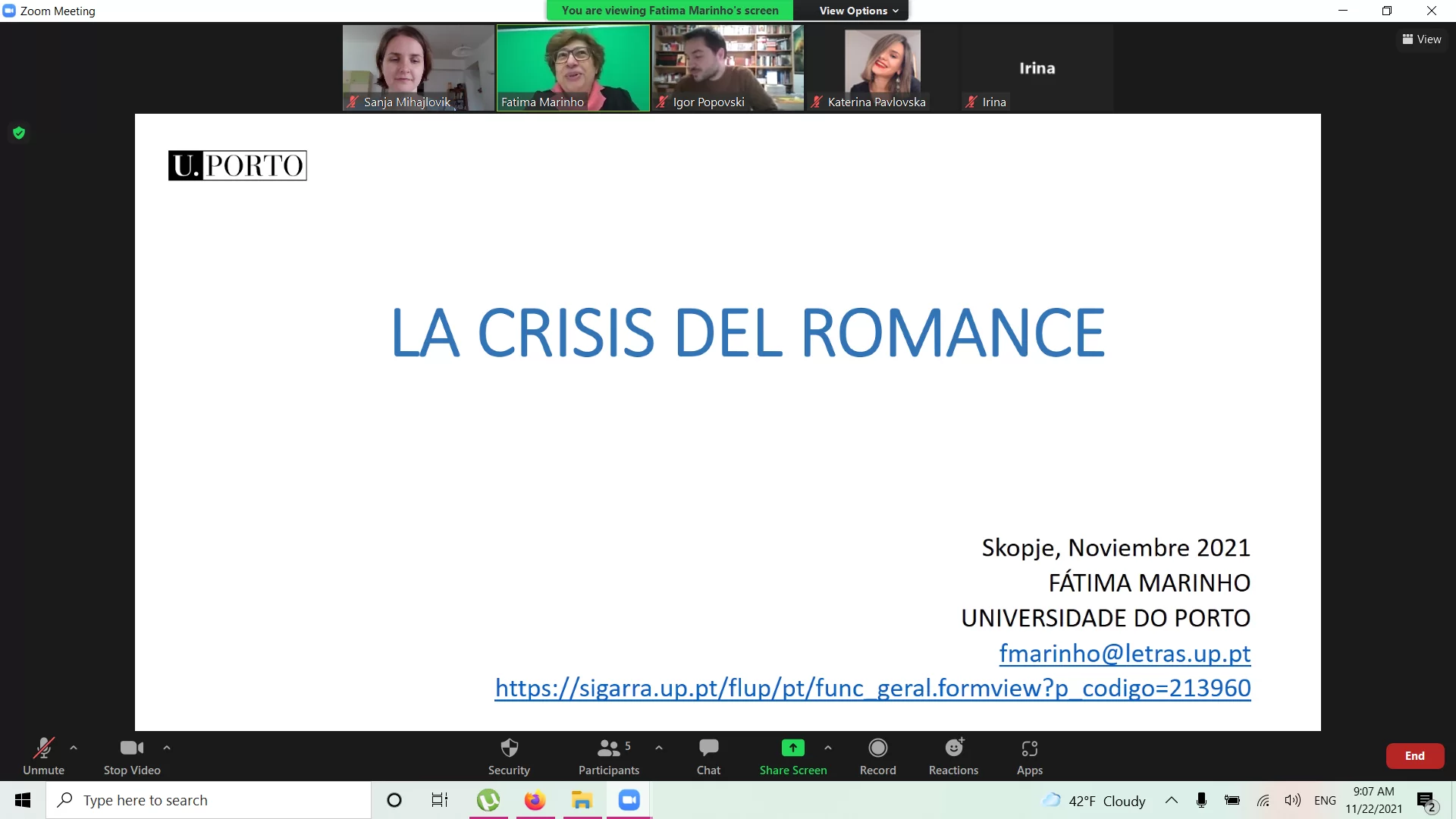Open the uTorrent taskbar icon
This screenshot has width=1456, height=819.
(488, 800)
